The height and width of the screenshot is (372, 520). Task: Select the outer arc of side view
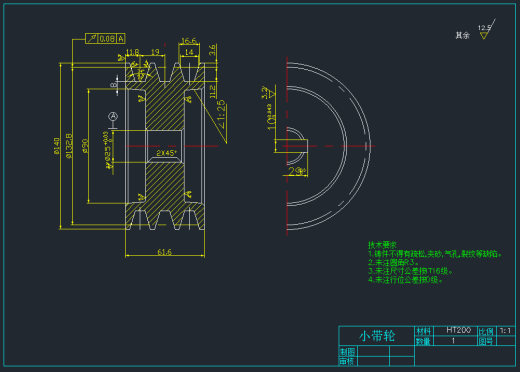point(370,146)
